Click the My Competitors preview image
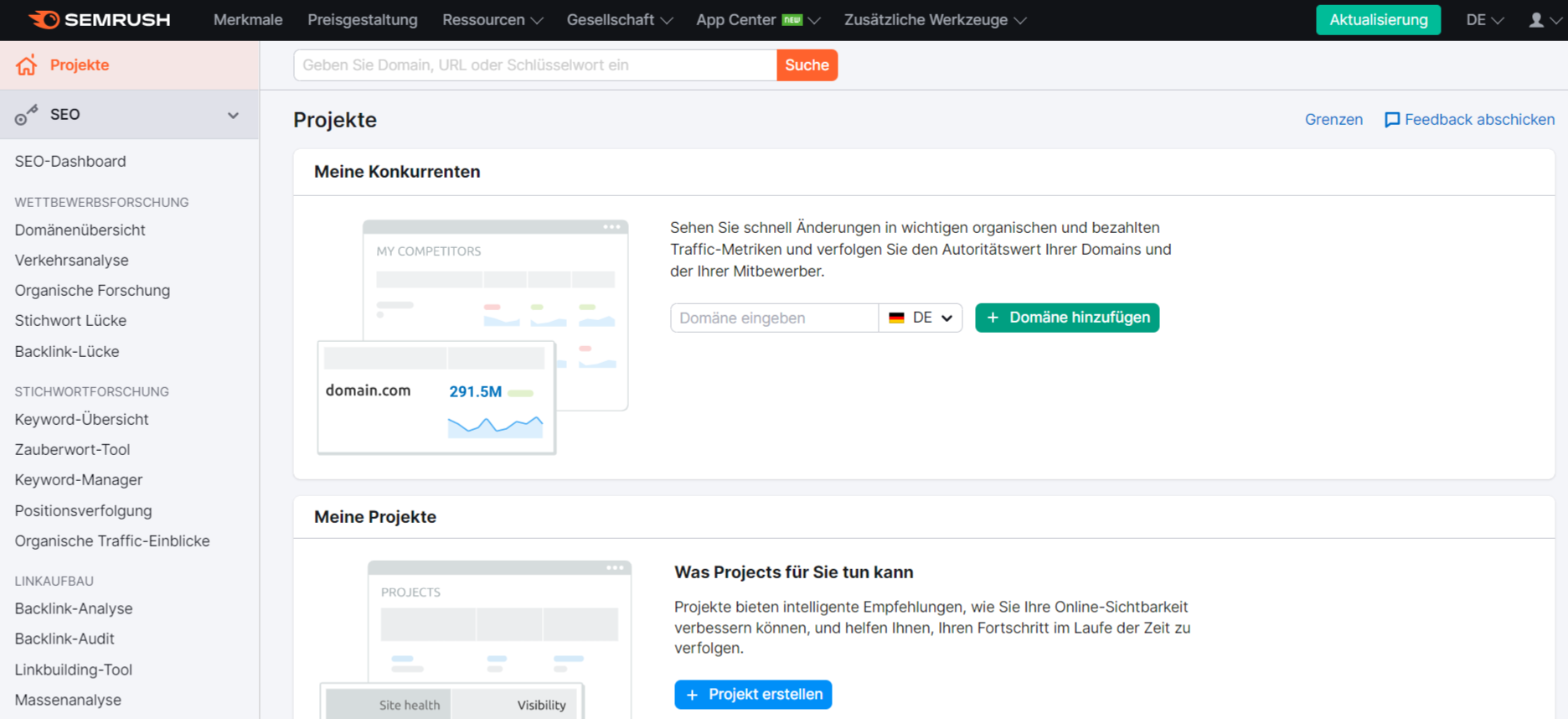Screen dimensions: 1568x719 coord(473,338)
